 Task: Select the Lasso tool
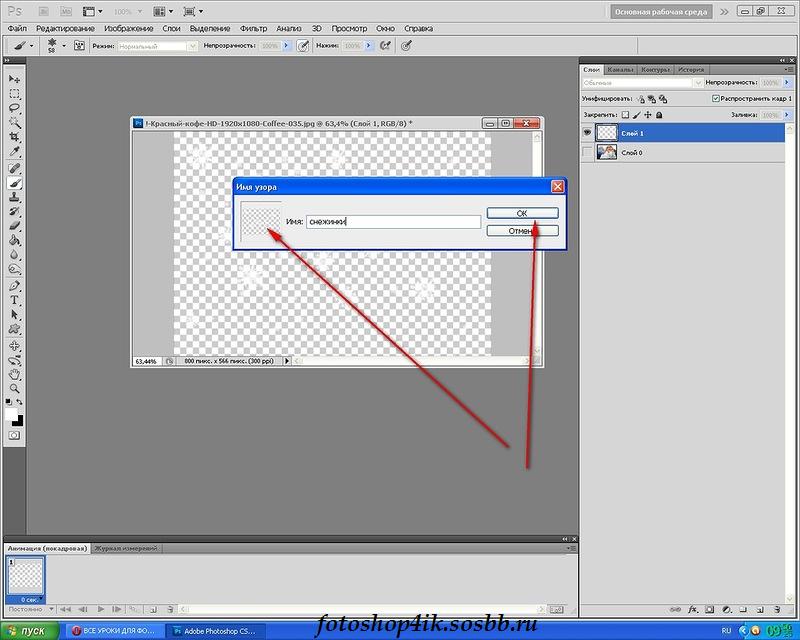tap(14, 108)
